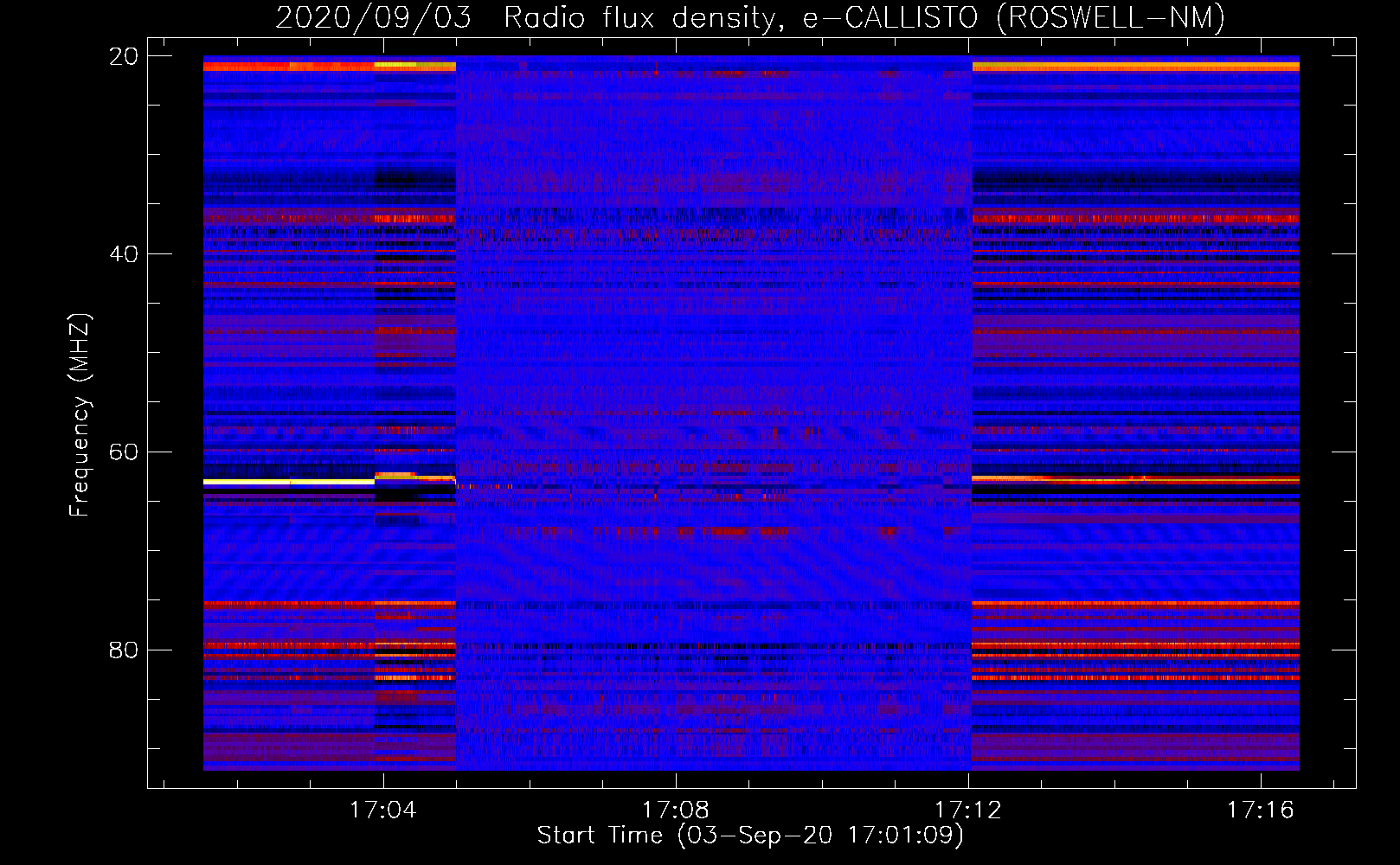Click the 40 frequency tick label
Image resolution: width=1400 pixels, height=865 pixels.
(124, 254)
